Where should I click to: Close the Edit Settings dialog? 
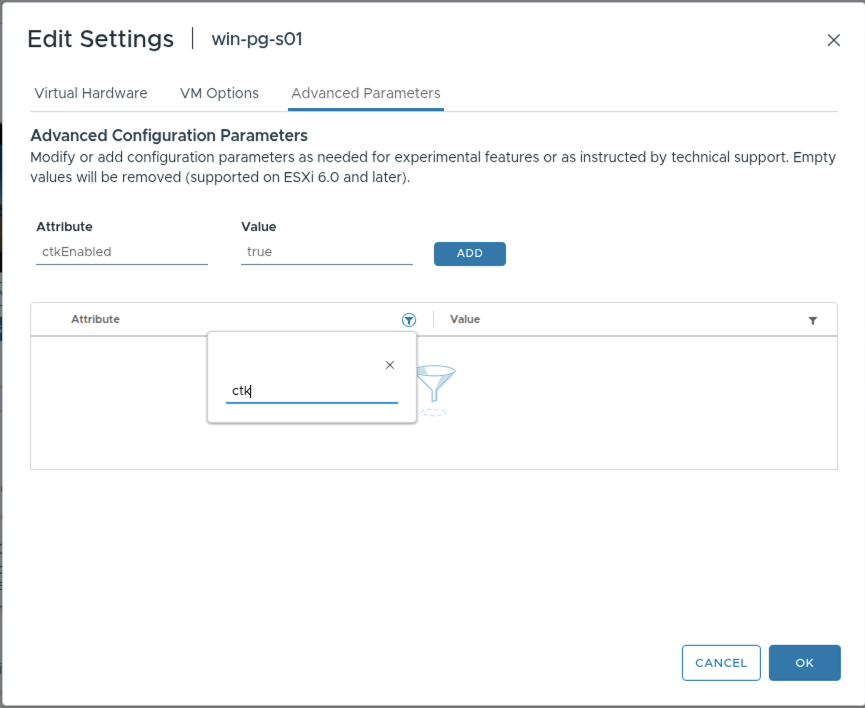(834, 40)
